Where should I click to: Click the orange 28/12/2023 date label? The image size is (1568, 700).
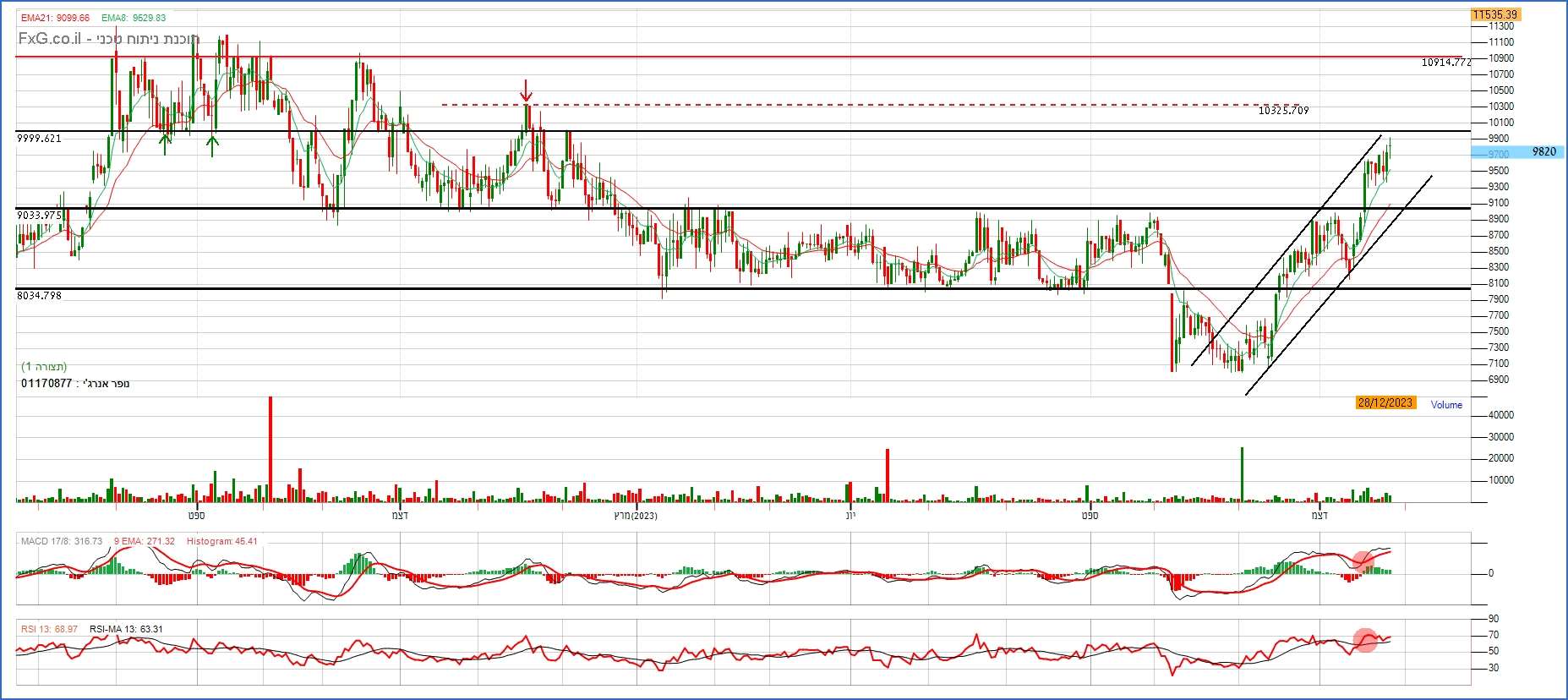click(1385, 403)
